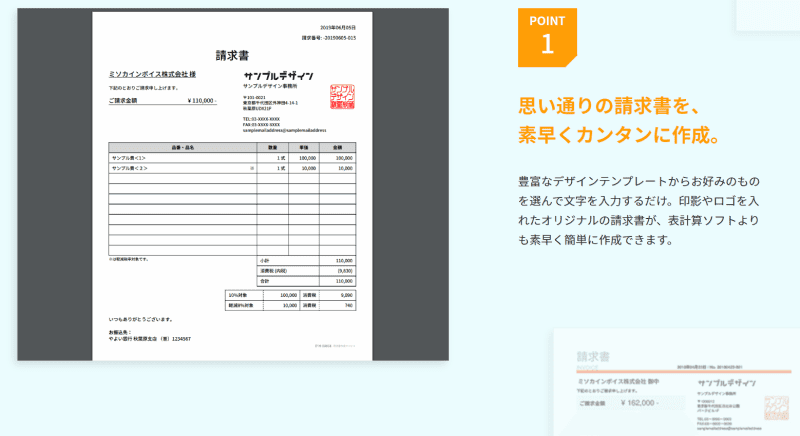The width and height of the screenshot is (800, 436).
Task: Click the ¥162,000 amount on second invoice
Action: point(640,403)
